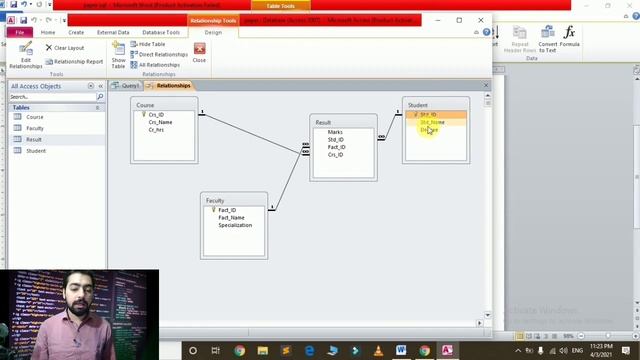The width and height of the screenshot is (640, 360).
Task: Click Specialization field in Faculty table
Action: [235, 225]
